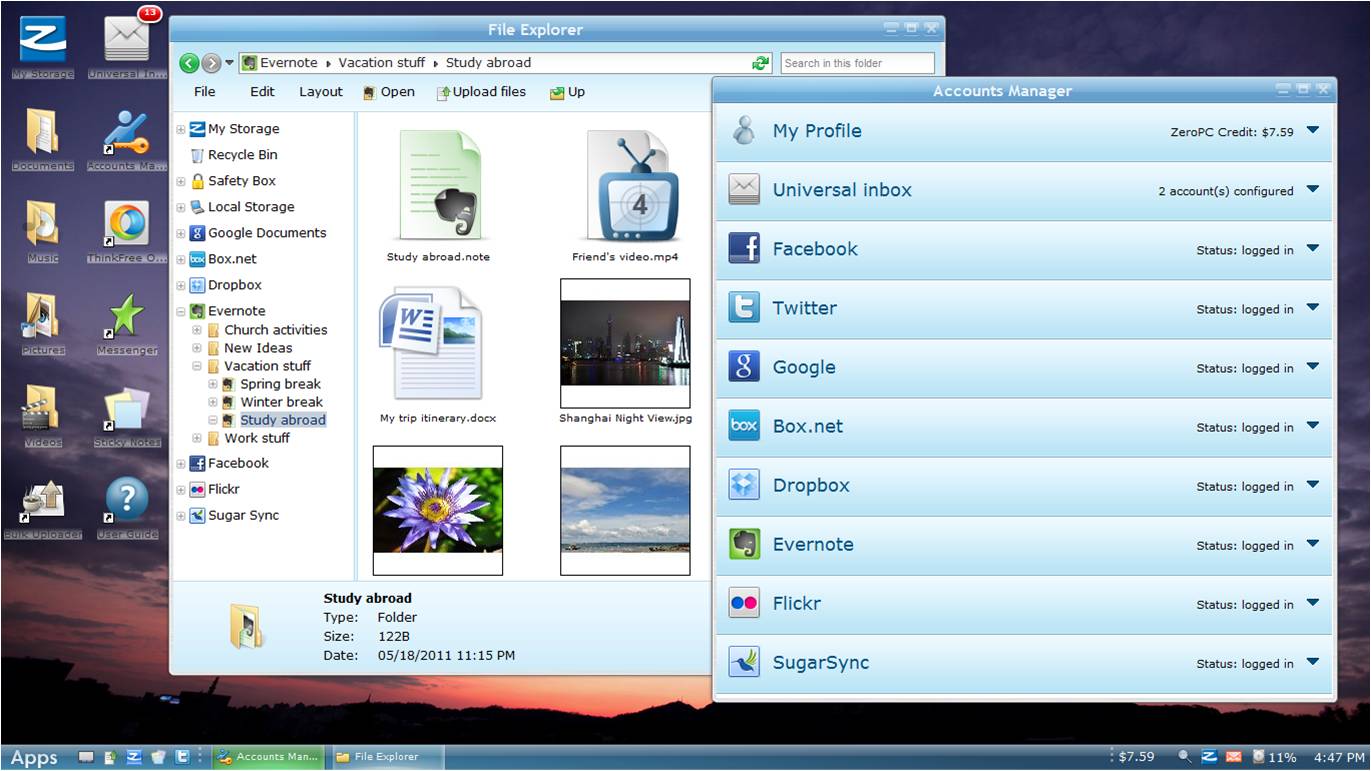Open the ThinkFree Office desktop icon

point(127,225)
